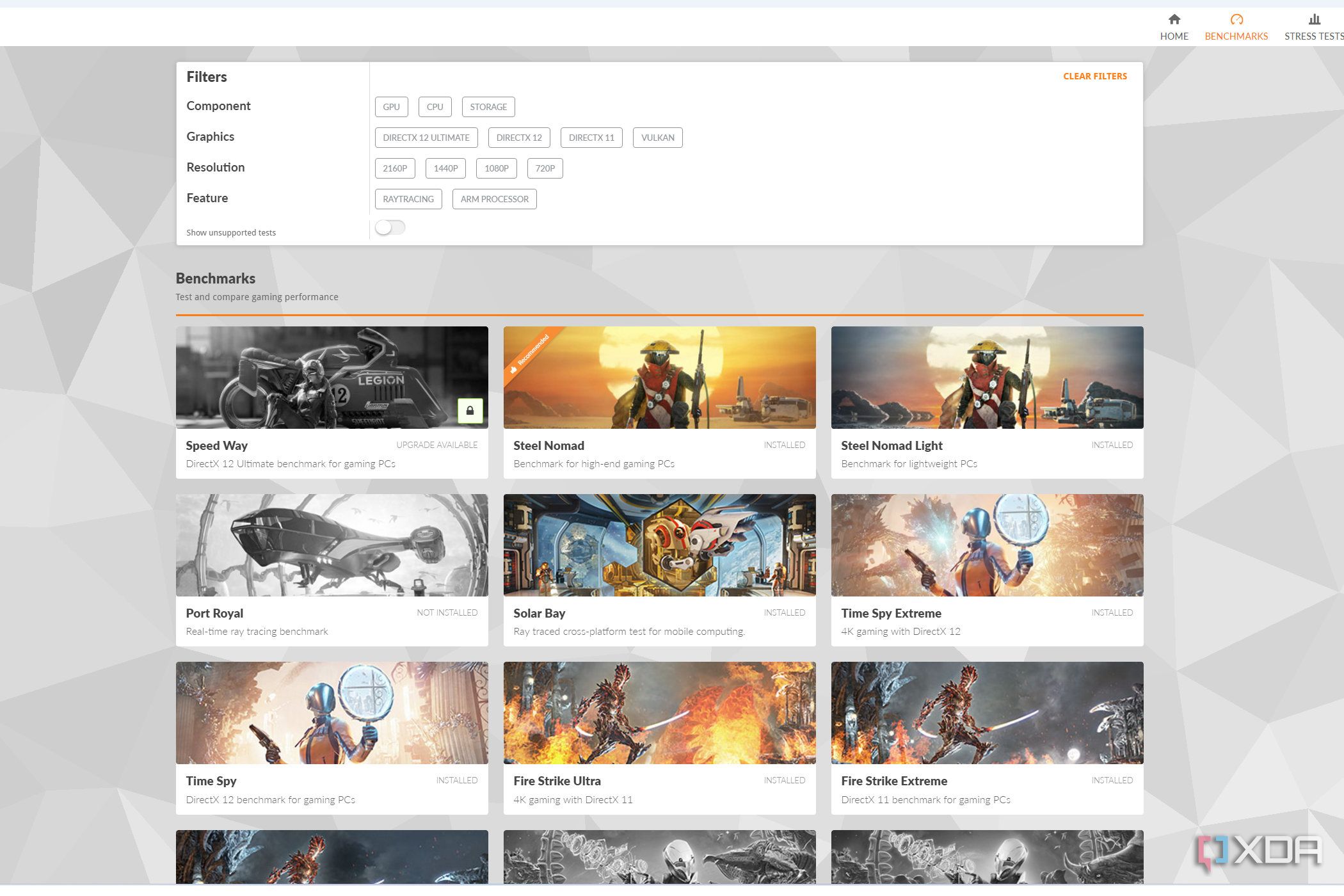Open the Fire Strike Ultra thumbnail
The width and height of the screenshot is (1344, 896).
click(659, 712)
